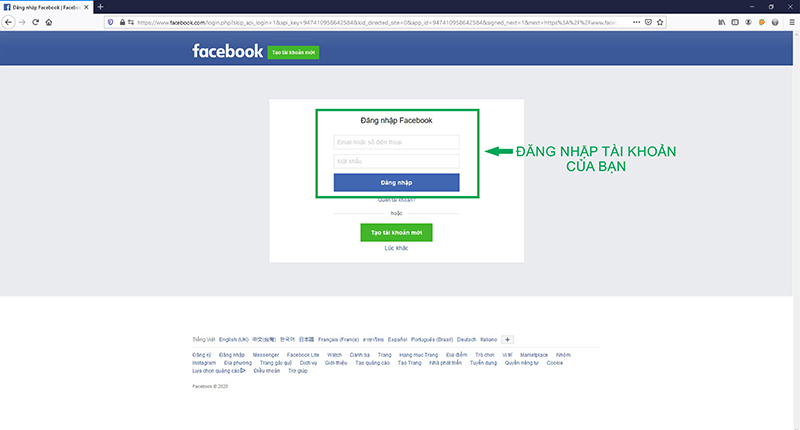Image resolution: width=800 pixels, height=430 pixels.
Task: Switch language to Português (Brasil)
Action: tap(432, 340)
